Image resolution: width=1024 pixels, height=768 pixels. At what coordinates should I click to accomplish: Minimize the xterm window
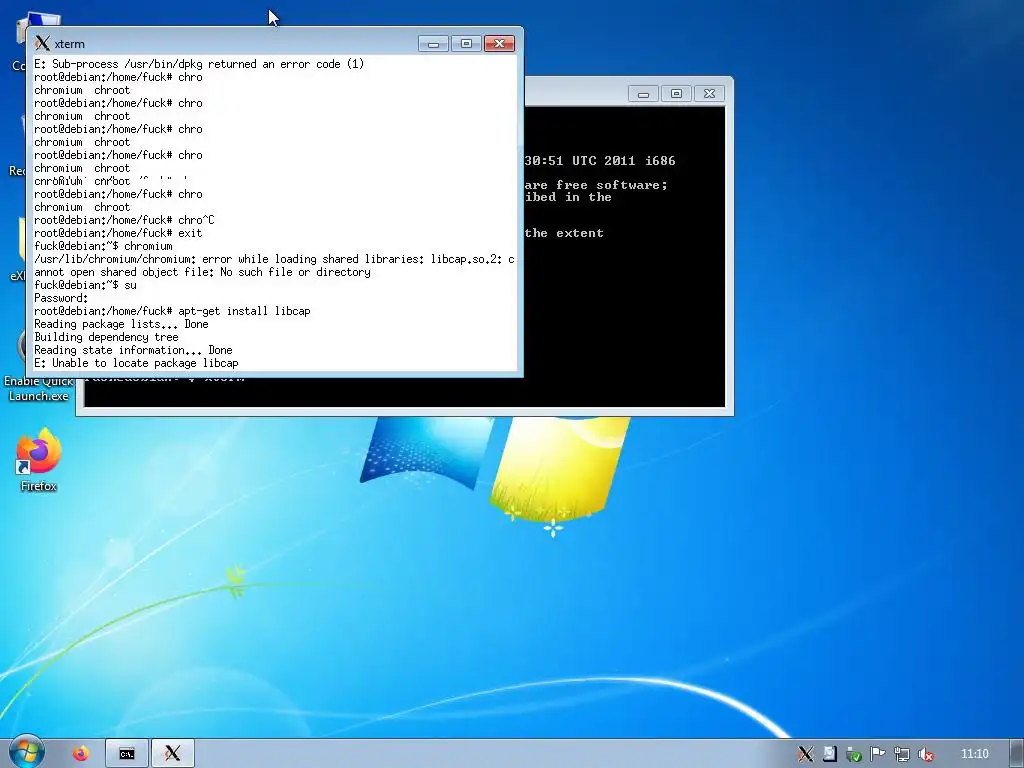pyautogui.click(x=433, y=43)
